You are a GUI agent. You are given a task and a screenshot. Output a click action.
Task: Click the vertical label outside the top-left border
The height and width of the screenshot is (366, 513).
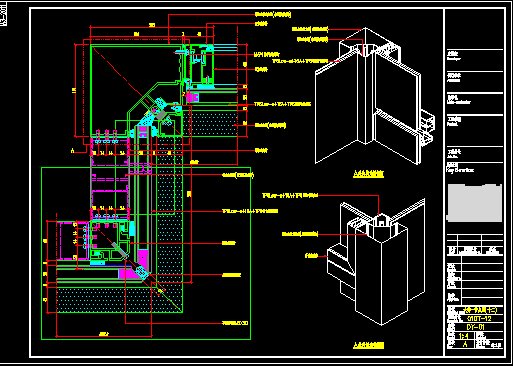(3, 17)
